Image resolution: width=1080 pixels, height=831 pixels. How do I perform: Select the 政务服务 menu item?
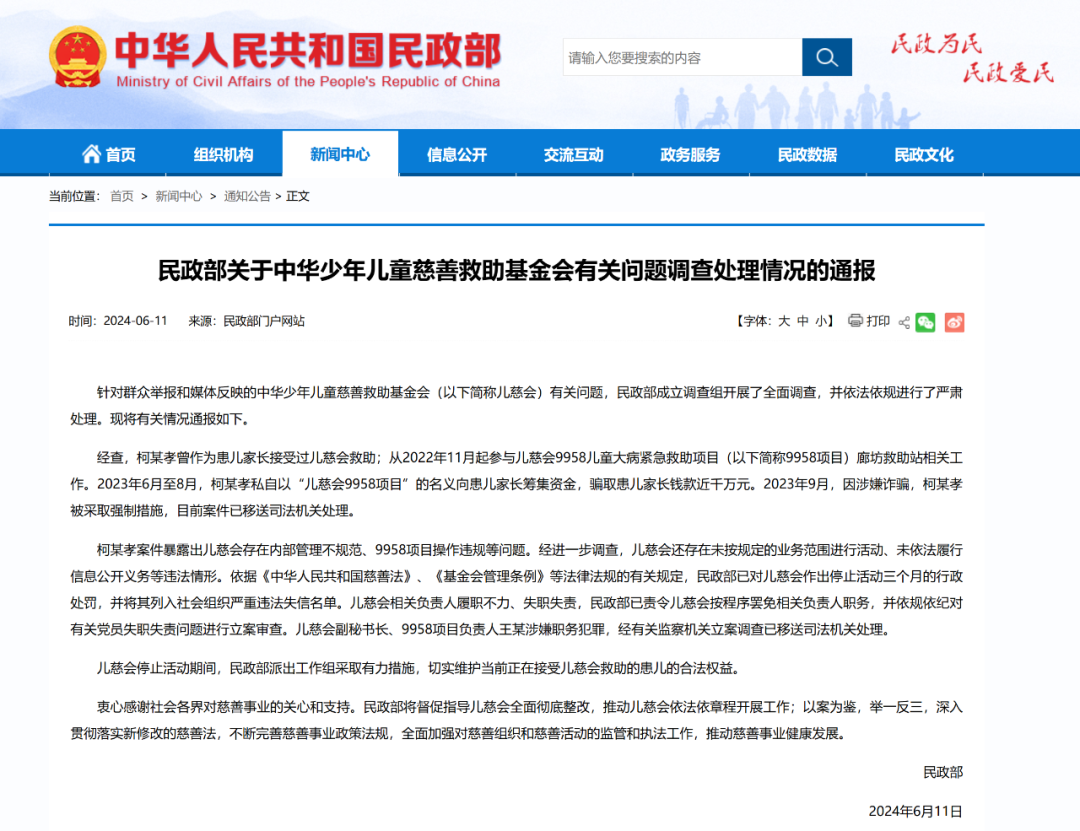tap(690, 153)
